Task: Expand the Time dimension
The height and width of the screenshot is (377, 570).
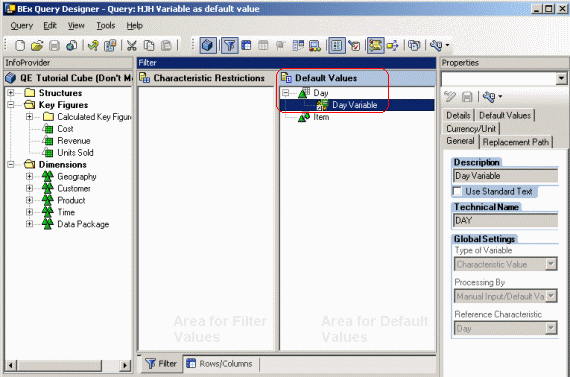Action: coord(29,212)
